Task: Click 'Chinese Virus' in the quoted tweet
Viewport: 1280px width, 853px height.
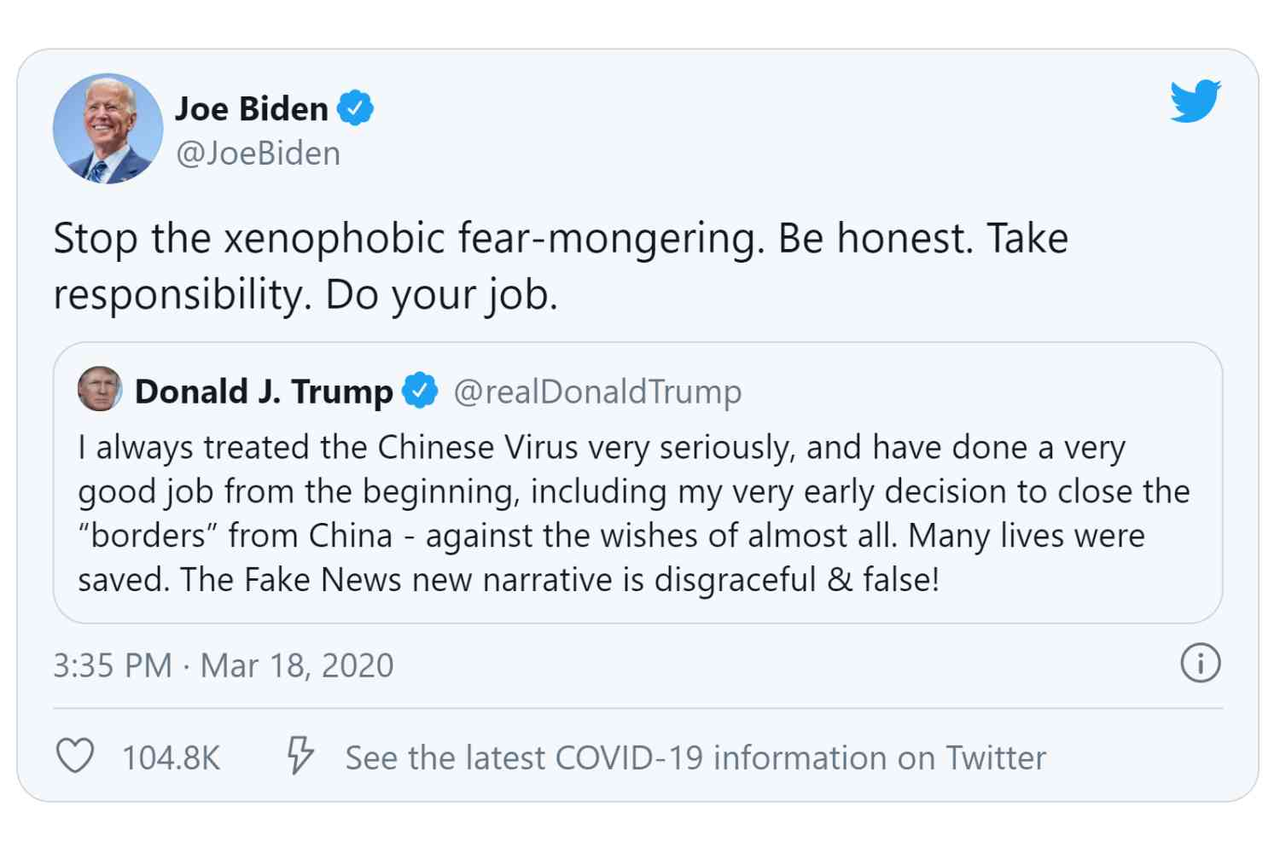Action: click(476, 448)
